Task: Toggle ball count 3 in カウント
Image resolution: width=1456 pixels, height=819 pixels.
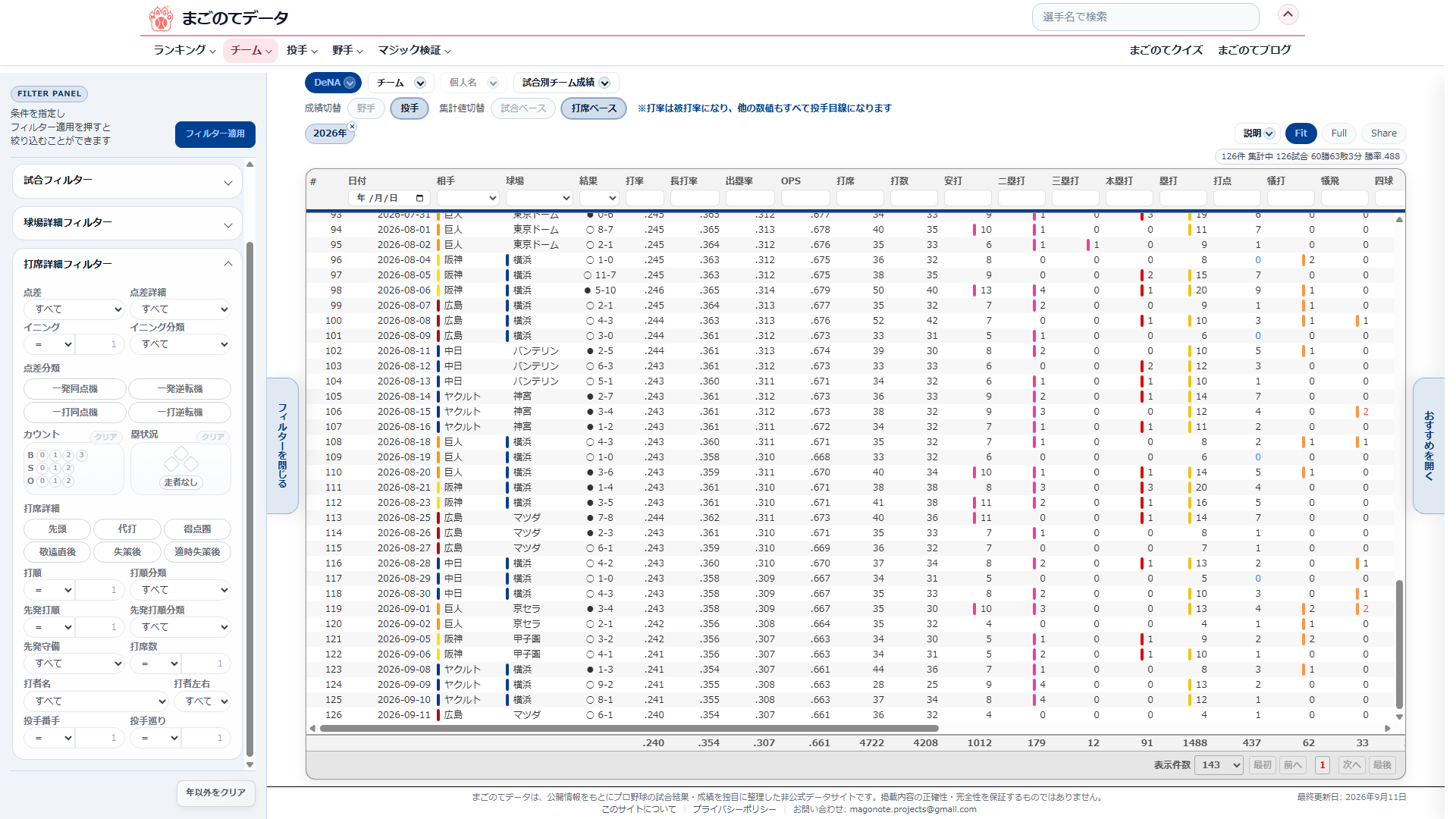Action: [82, 455]
